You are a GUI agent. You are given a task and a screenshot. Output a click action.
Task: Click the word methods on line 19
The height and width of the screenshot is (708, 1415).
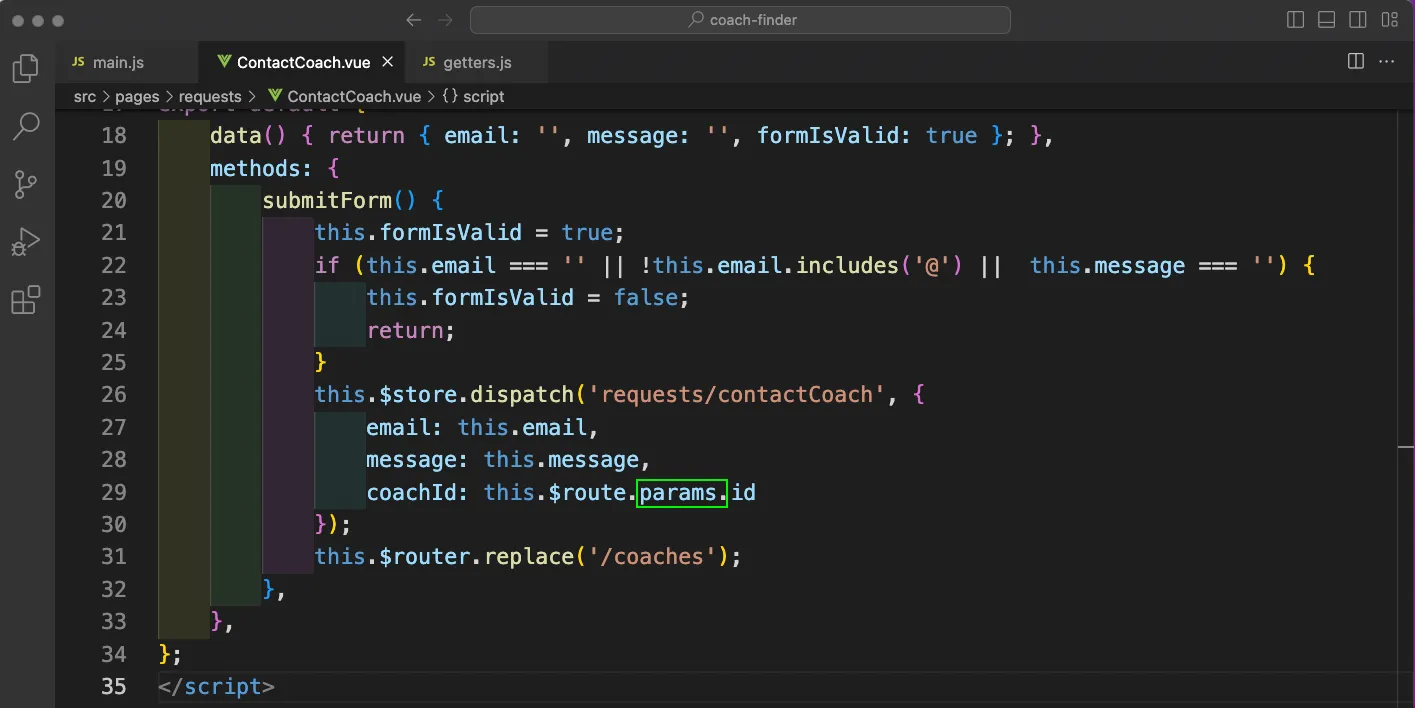coord(255,168)
